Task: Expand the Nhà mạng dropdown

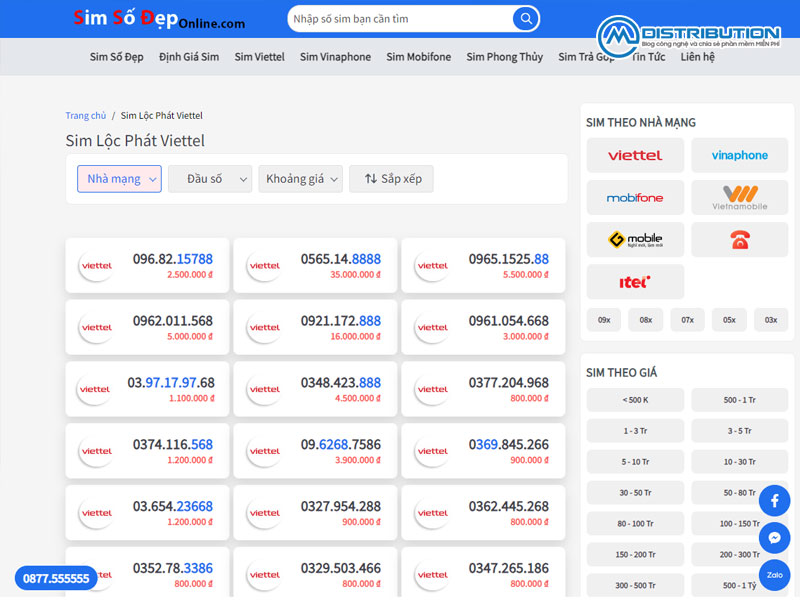Action: [x=119, y=179]
